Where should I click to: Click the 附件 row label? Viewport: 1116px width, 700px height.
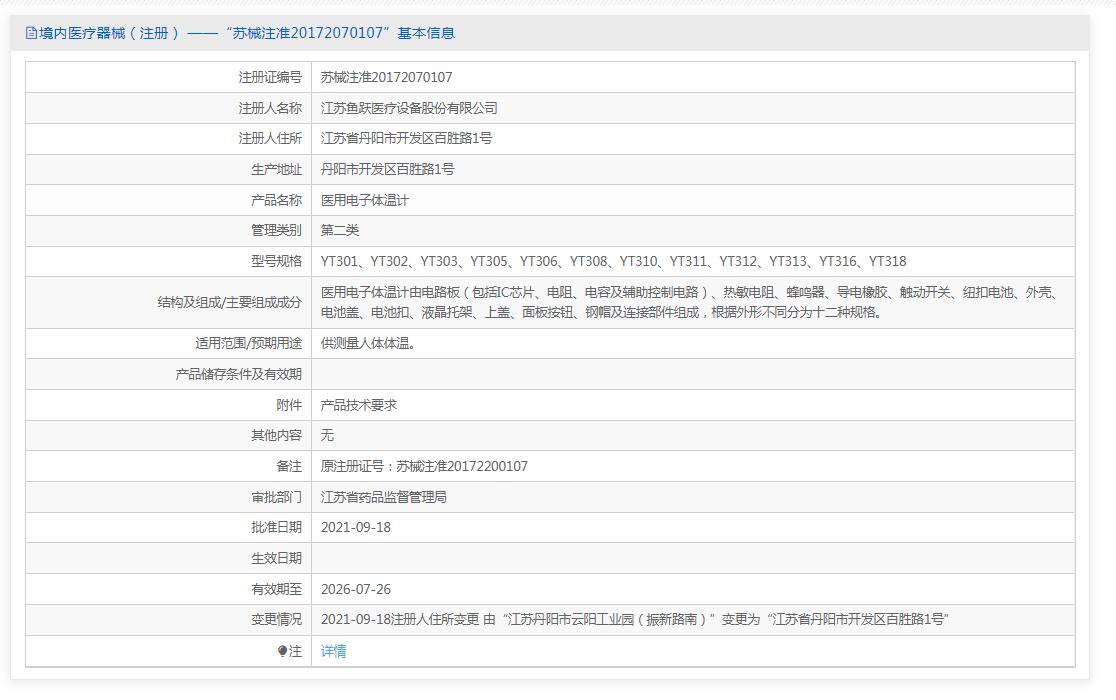click(289, 405)
